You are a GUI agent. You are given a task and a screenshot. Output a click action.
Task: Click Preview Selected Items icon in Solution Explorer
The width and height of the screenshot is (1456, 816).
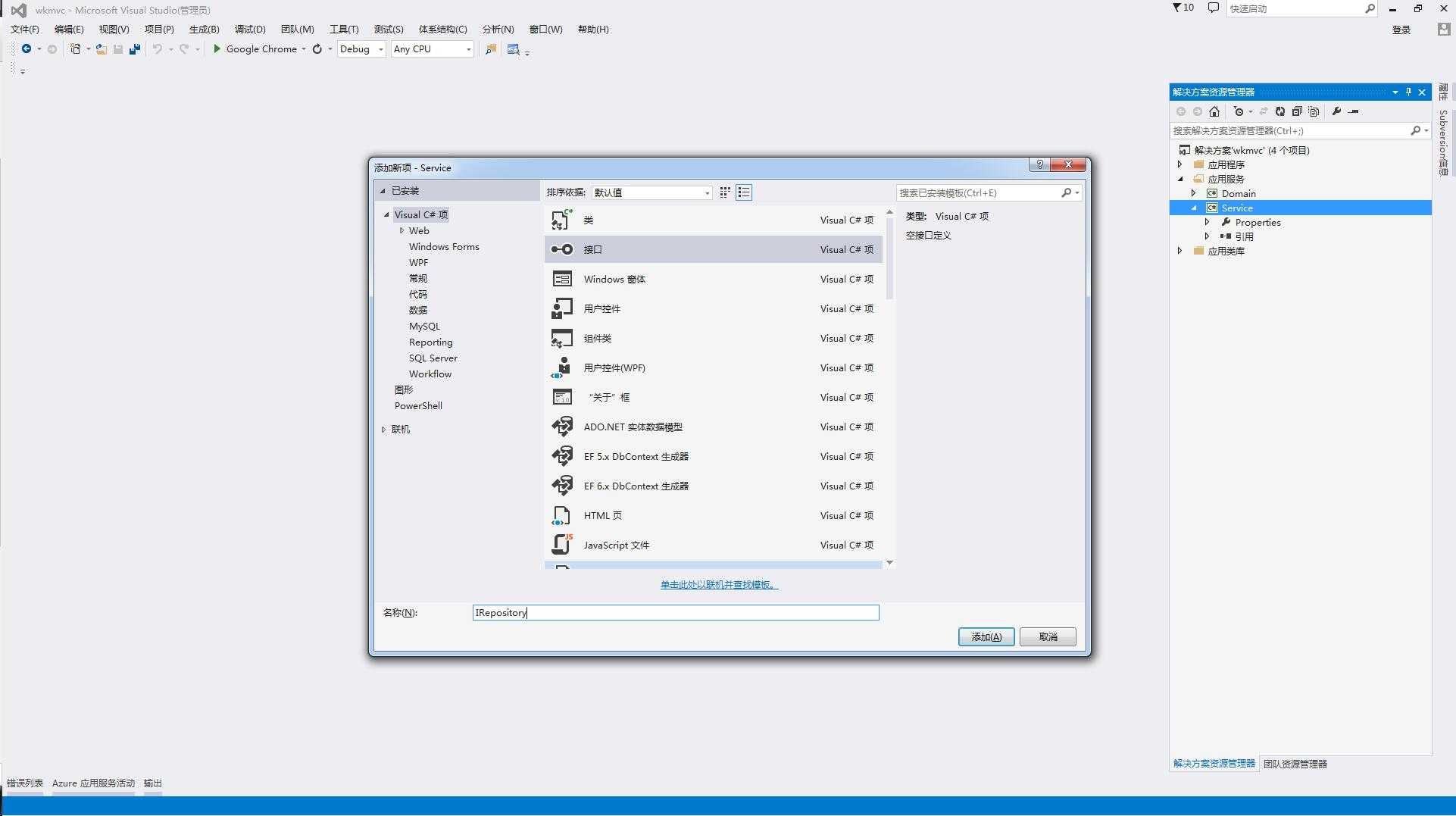[1354, 111]
